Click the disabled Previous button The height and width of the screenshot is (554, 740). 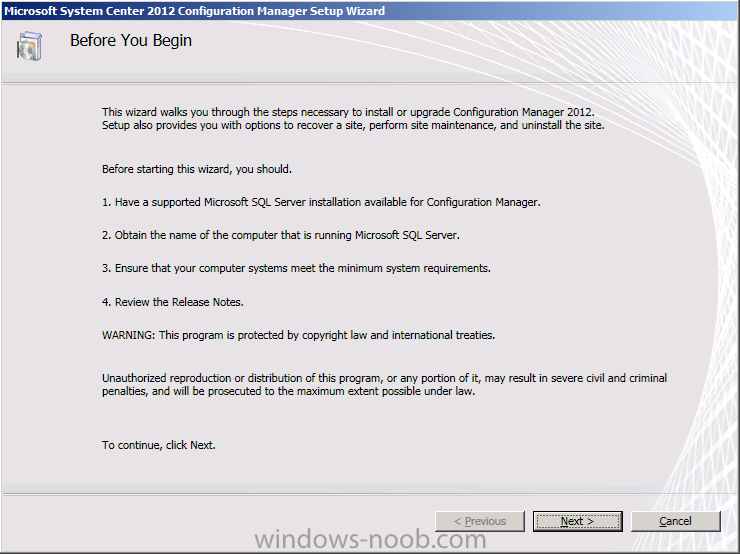pos(479,521)
